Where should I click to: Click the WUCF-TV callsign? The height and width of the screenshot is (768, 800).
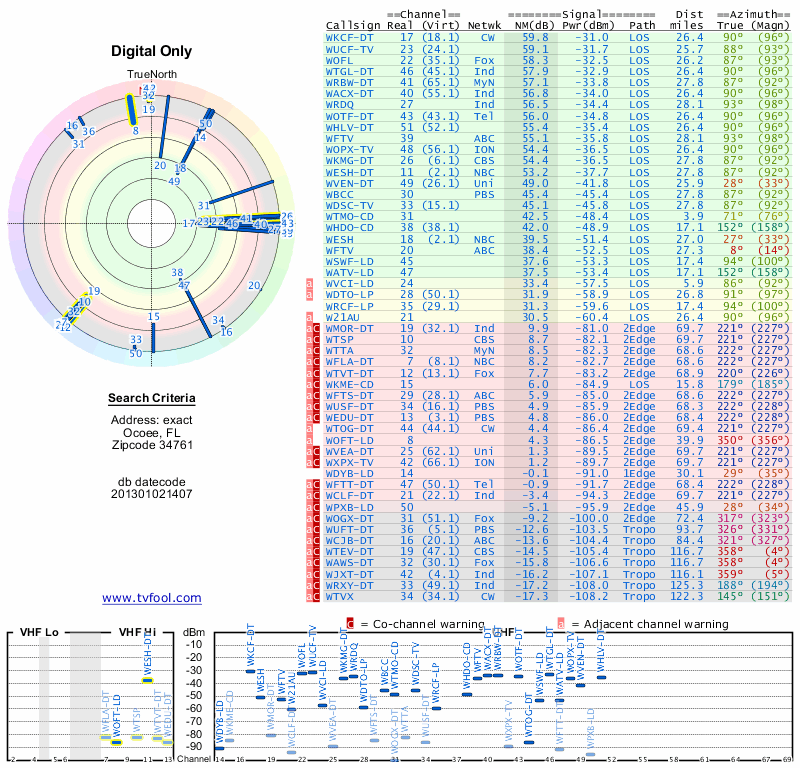(x=349, y=49)
